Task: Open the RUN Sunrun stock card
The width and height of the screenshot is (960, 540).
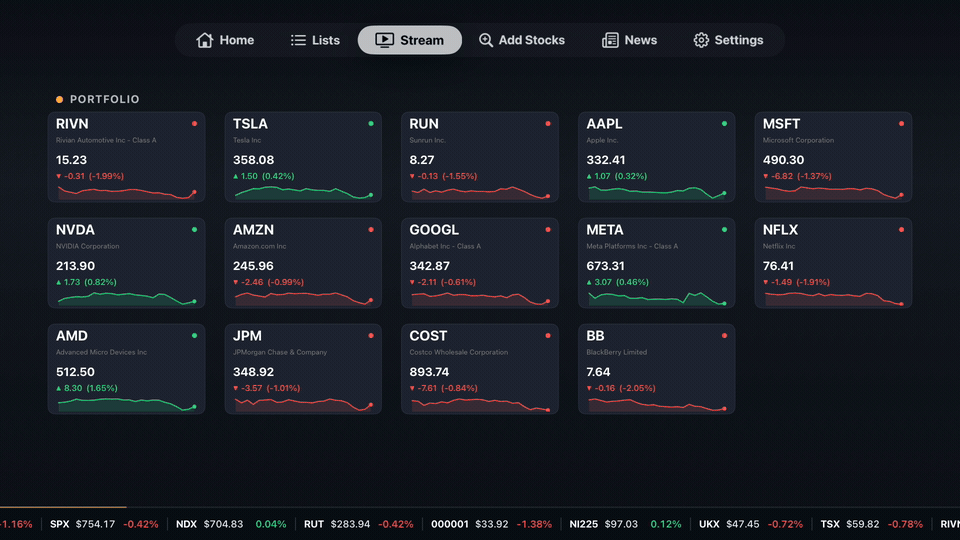Action: pos(480,157)
